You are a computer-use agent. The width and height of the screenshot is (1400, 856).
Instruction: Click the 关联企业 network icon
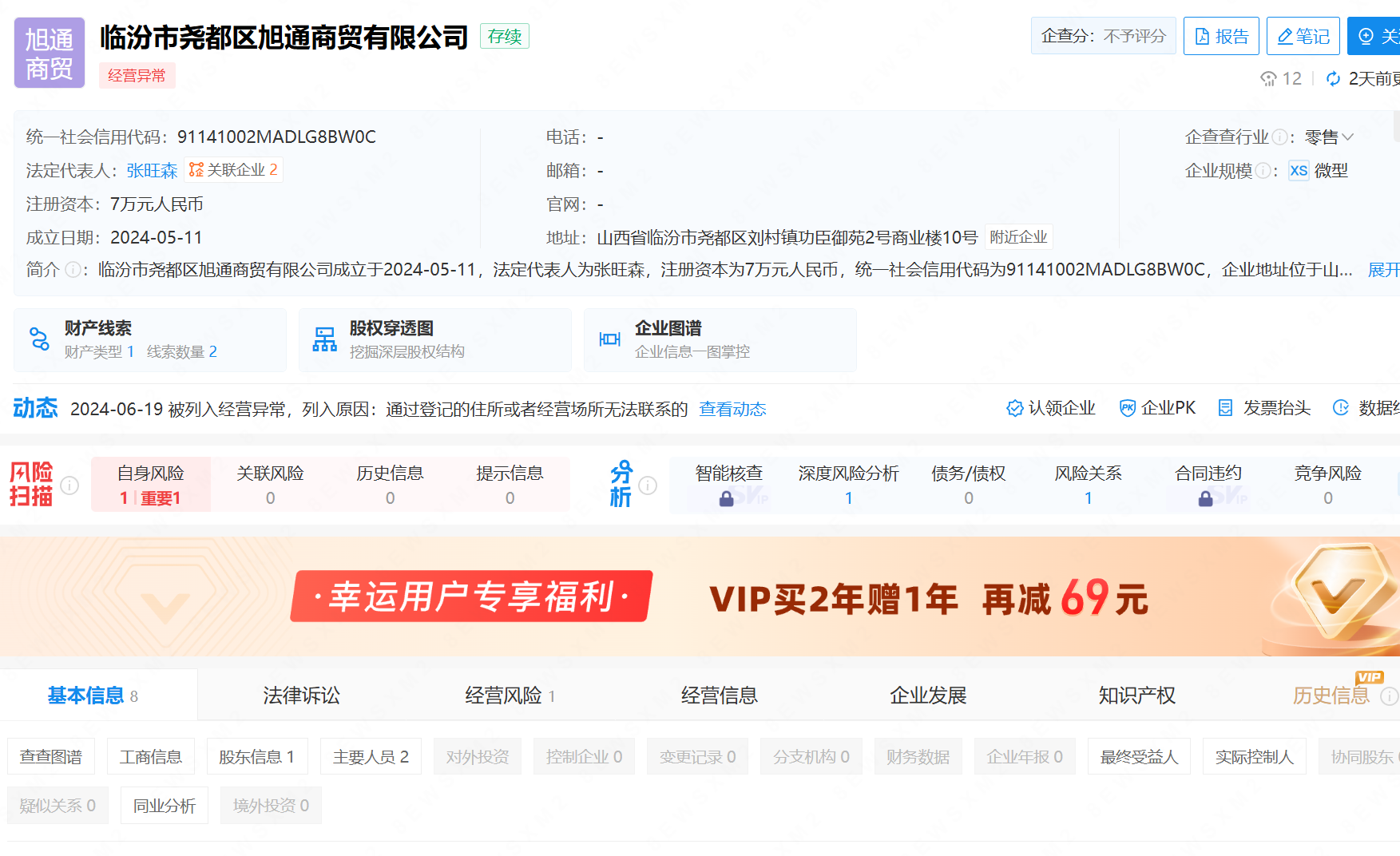pyautogui.click(x=196, y=170)
